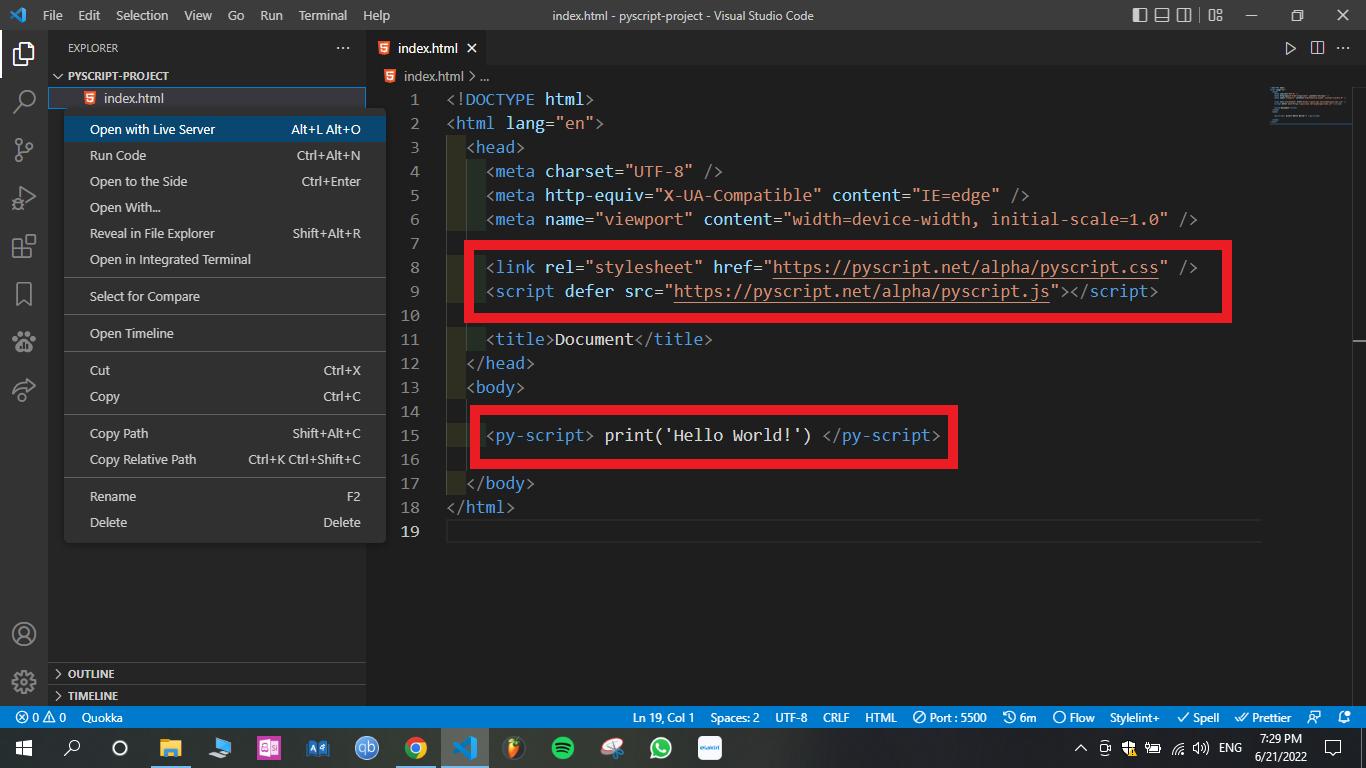Open the Explorer view in activity bar

(24, 54)
